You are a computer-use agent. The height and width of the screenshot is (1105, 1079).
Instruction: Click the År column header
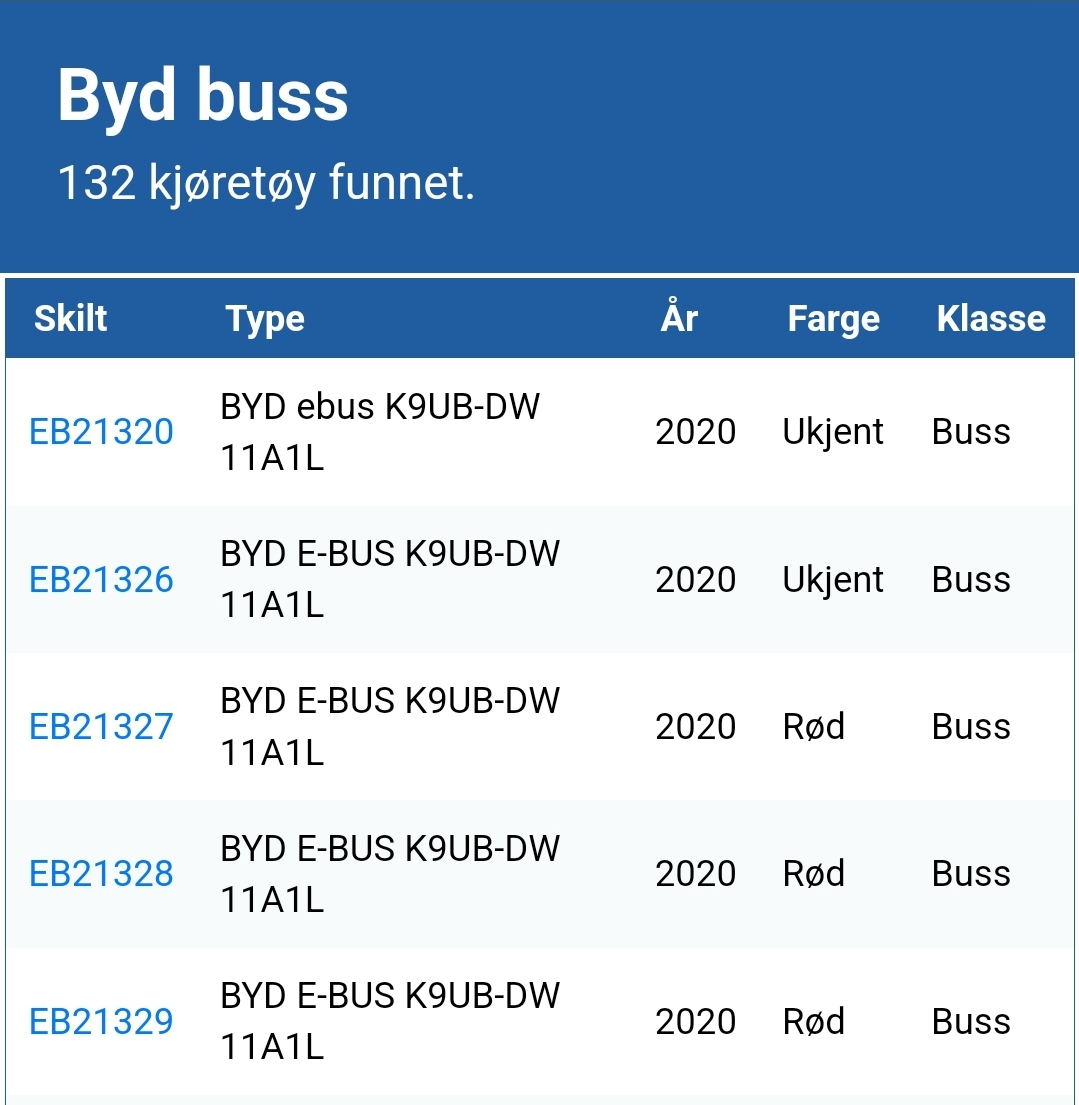coord(679,319)
